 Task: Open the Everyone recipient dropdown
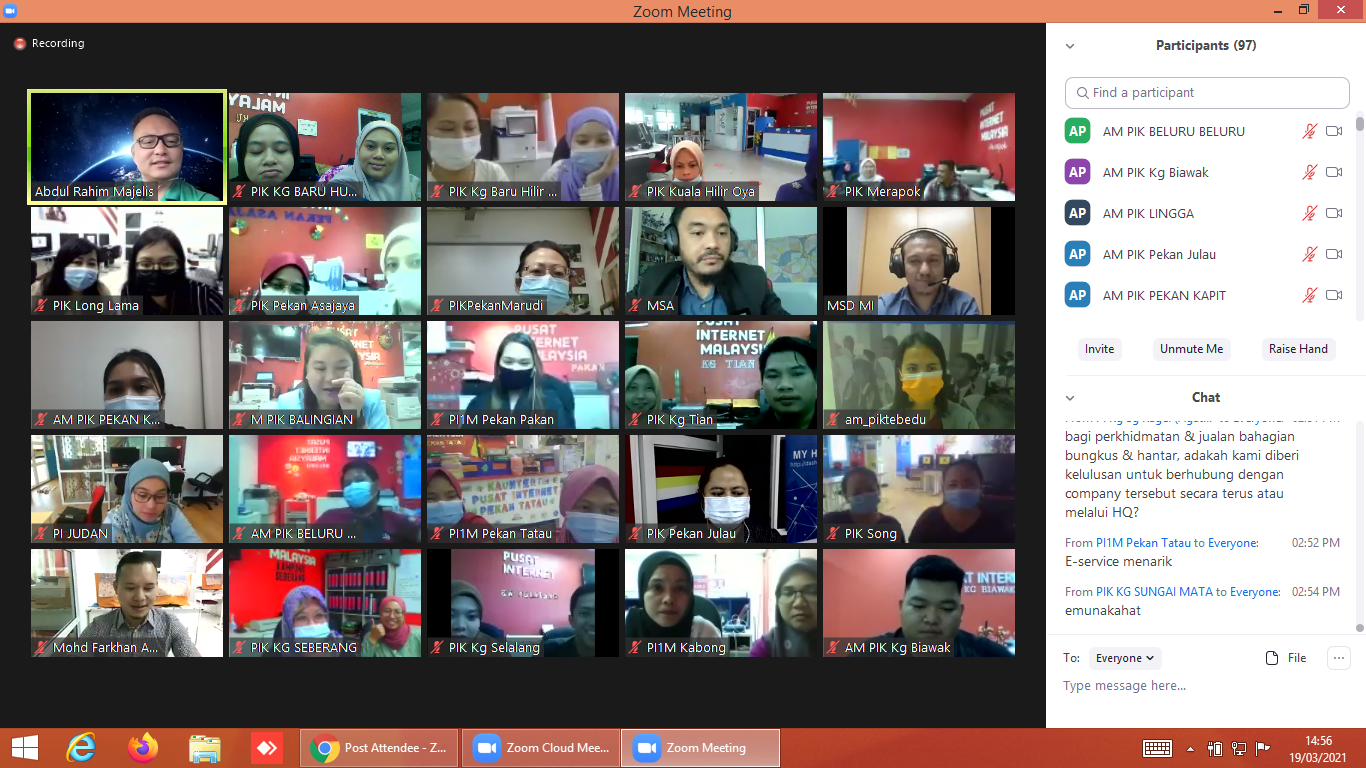(x=1125, y=658)
